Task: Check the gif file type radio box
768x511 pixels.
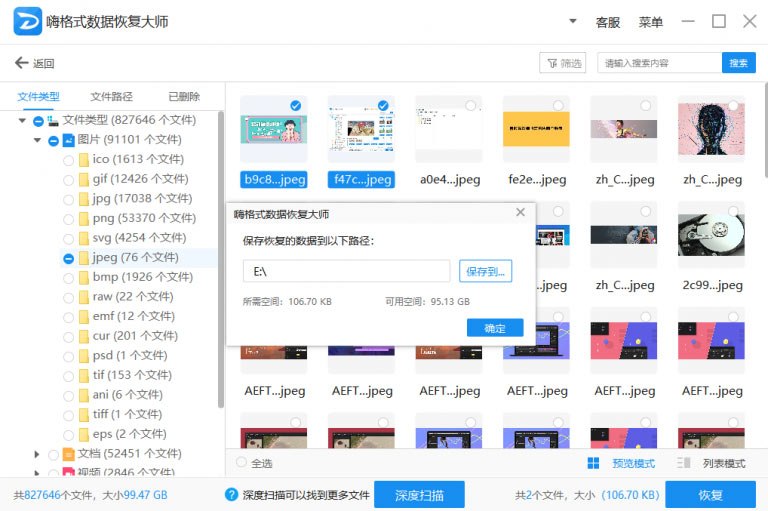Action: [x=68, y=179]
